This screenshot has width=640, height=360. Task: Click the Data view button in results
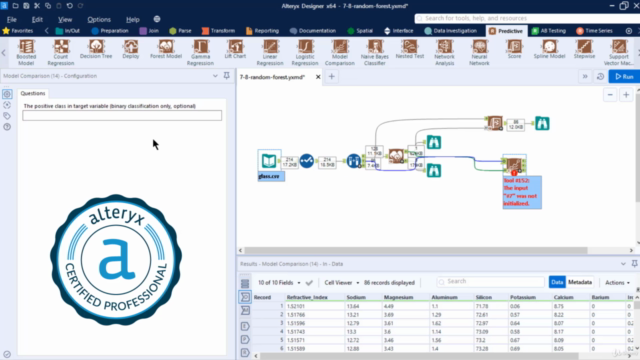point(557,282)
